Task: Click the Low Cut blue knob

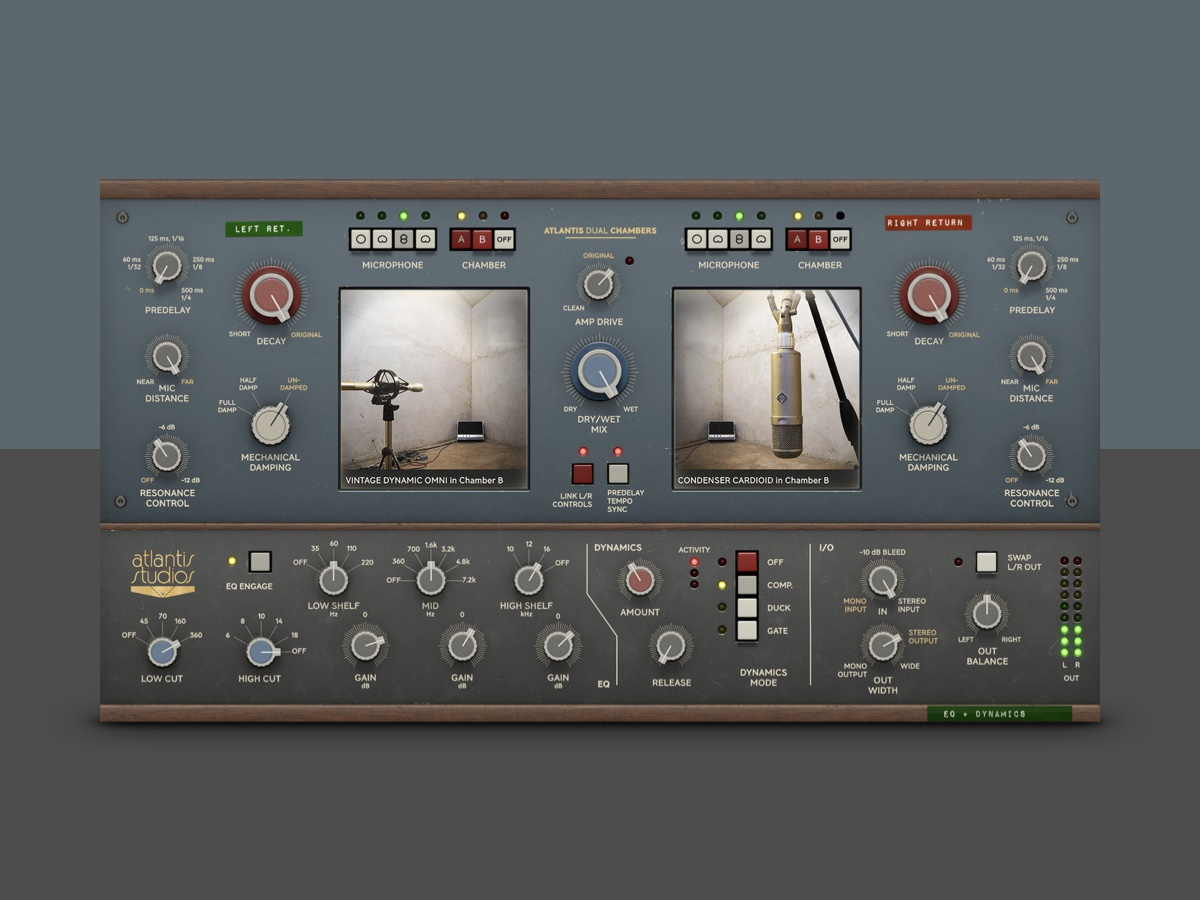Action: [161, 652]
